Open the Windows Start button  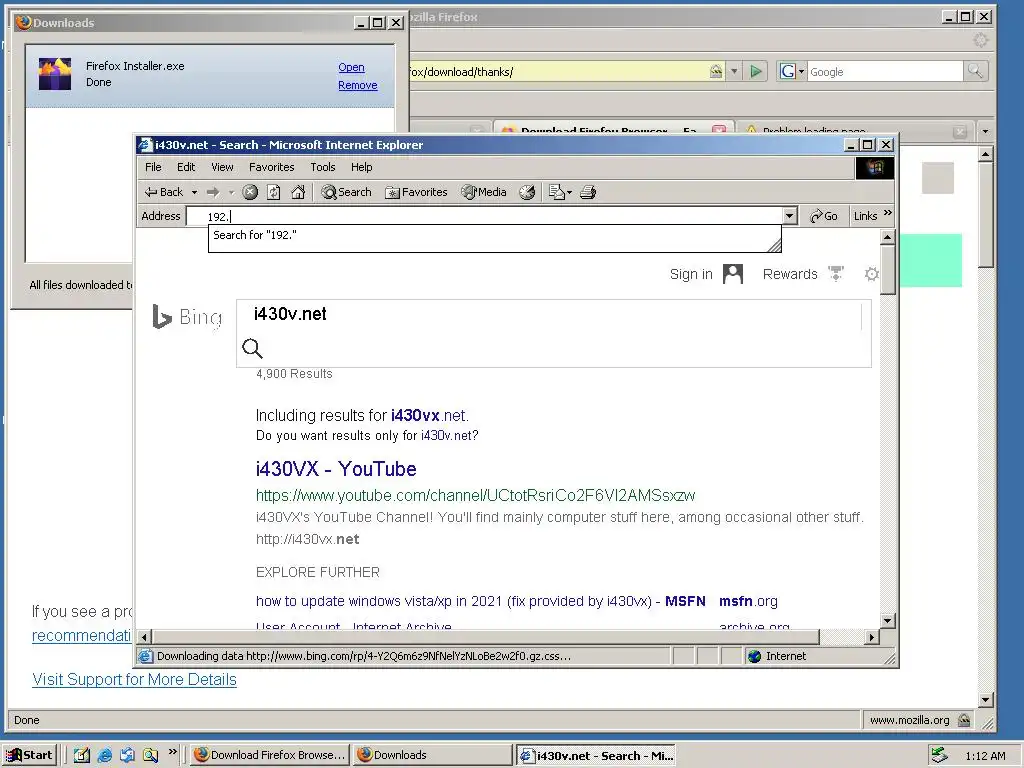(x=30, y=755)
